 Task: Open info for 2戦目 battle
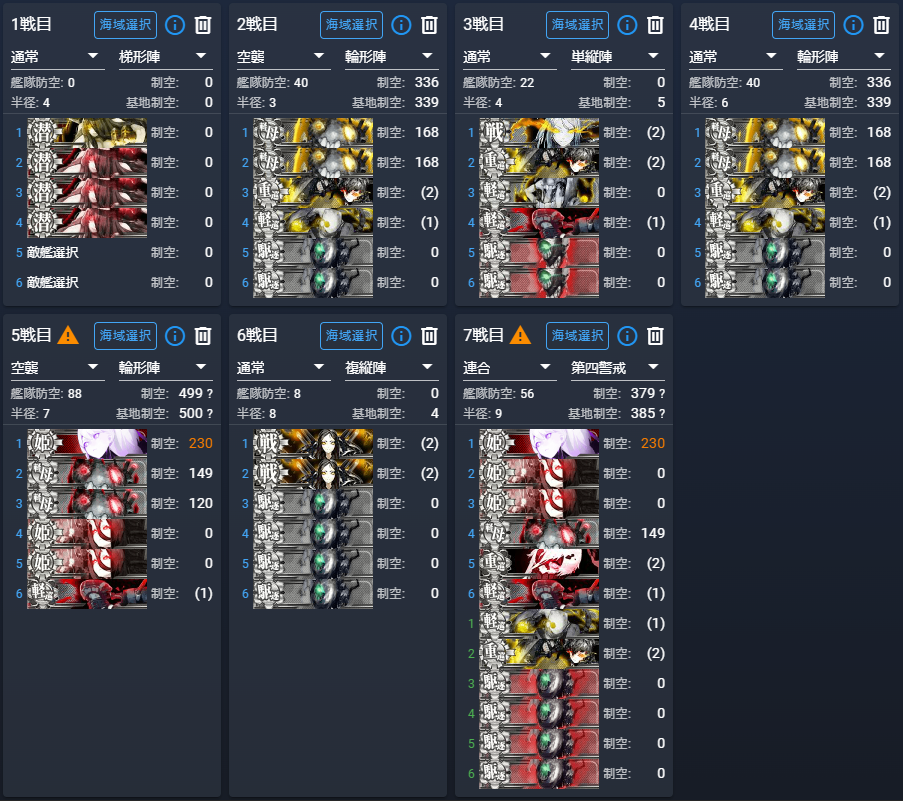pyautogui.click(x=401, y=25)
